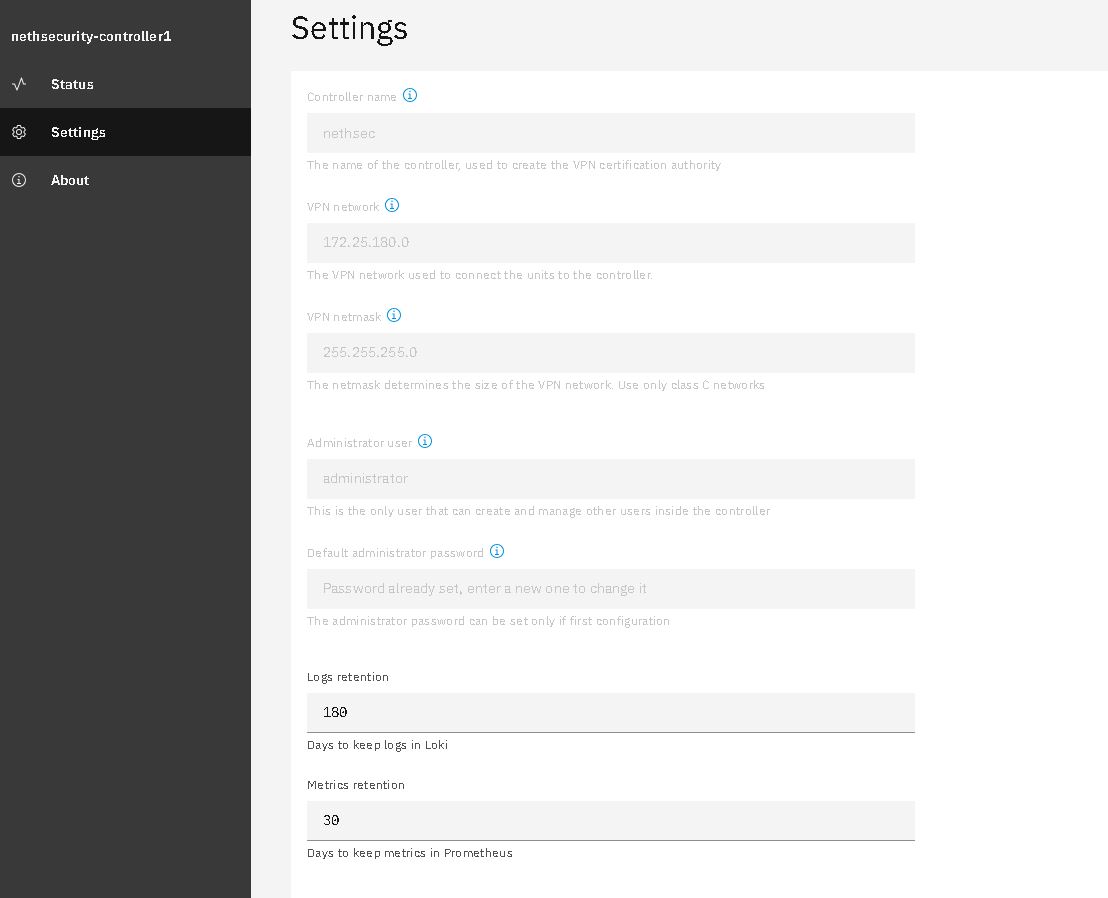Click the Settings page heading
This screenshot has width=1108, height=898.
(x=349, y=29)
